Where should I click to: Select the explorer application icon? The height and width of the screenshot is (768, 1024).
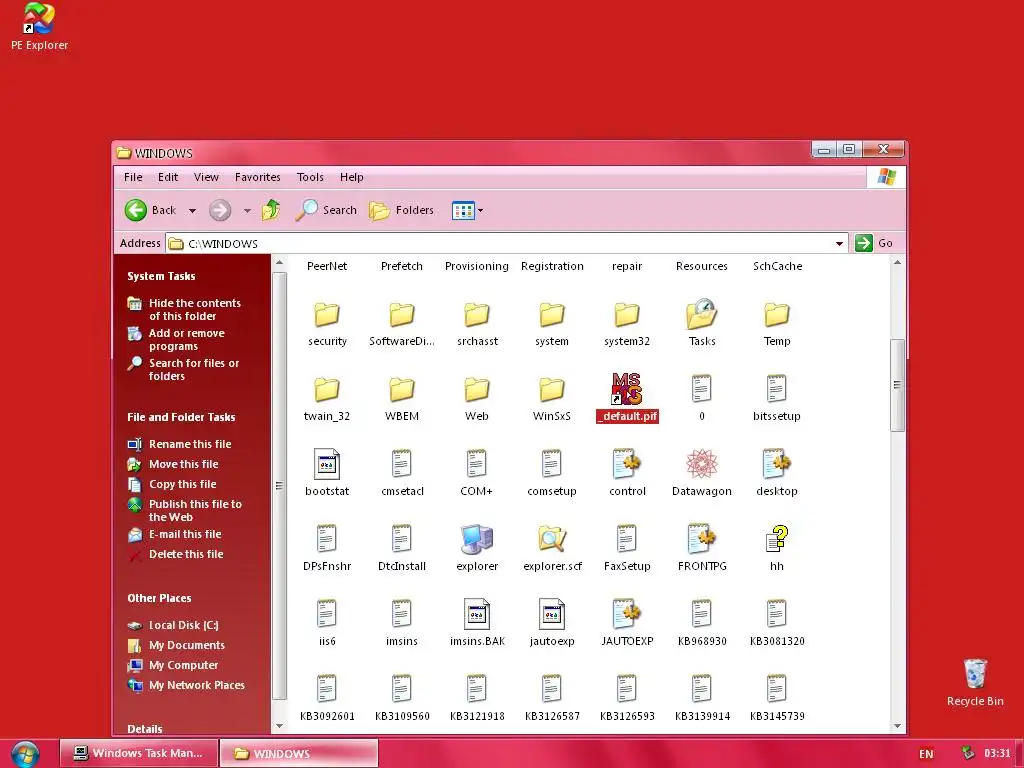(477, 539)
